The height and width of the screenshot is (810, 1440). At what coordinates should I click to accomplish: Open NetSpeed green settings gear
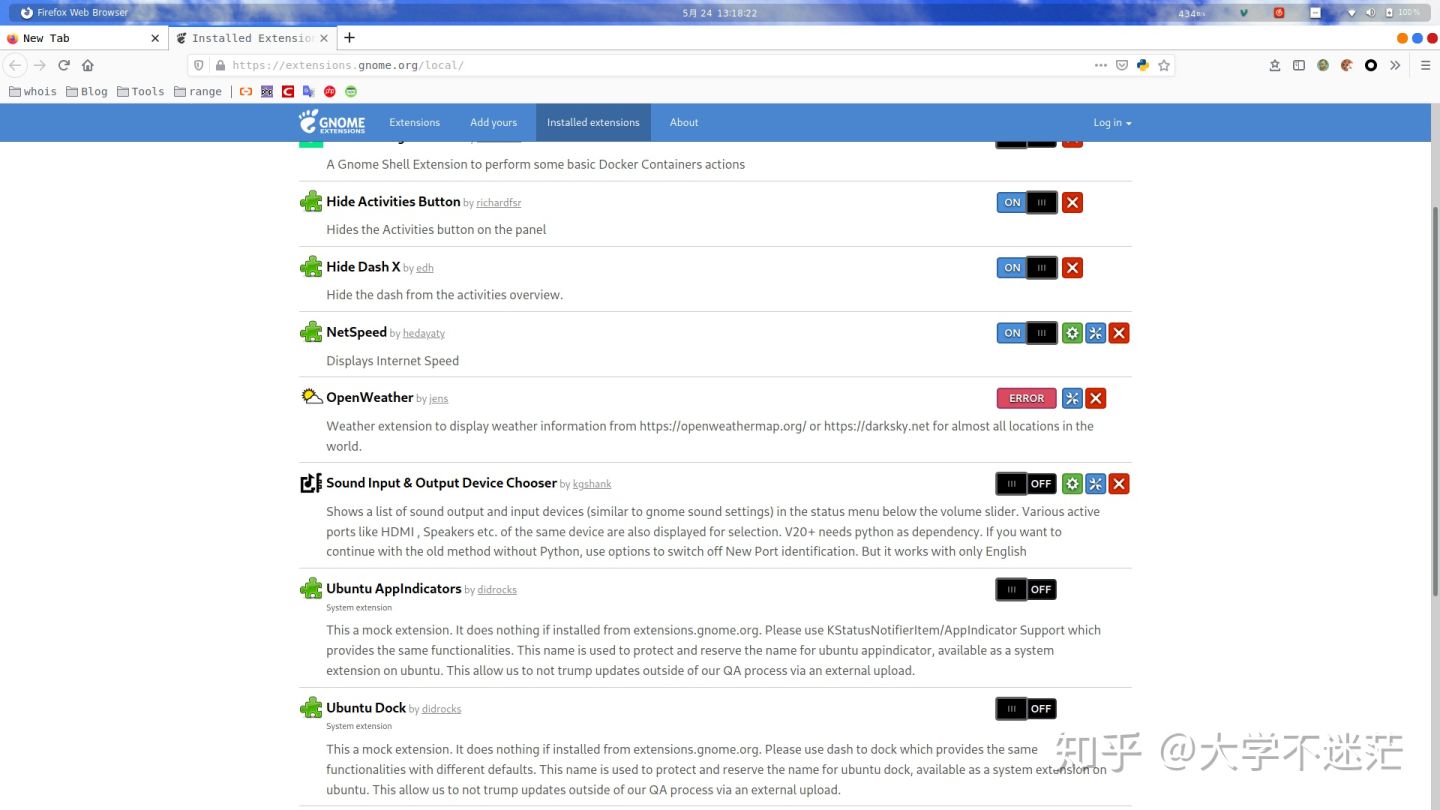1072,333
